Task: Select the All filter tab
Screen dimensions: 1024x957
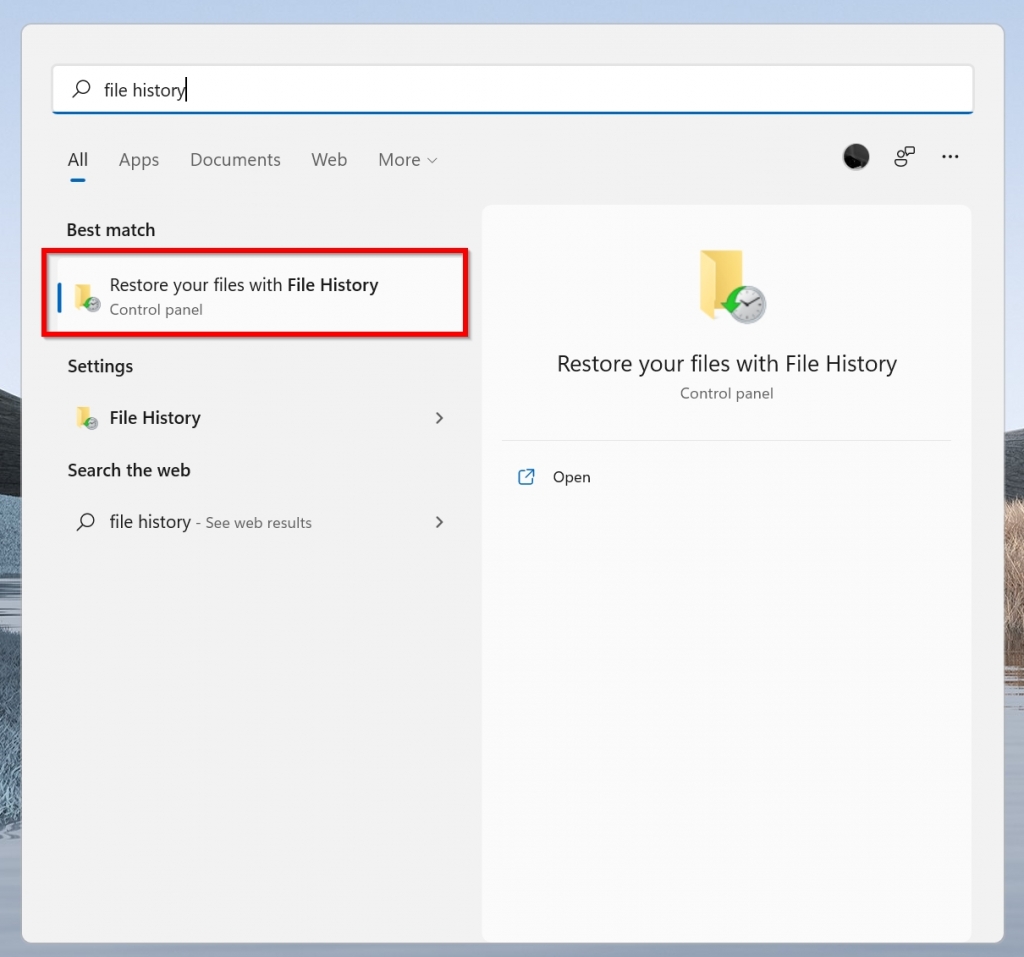Action: tap(77, 160)
